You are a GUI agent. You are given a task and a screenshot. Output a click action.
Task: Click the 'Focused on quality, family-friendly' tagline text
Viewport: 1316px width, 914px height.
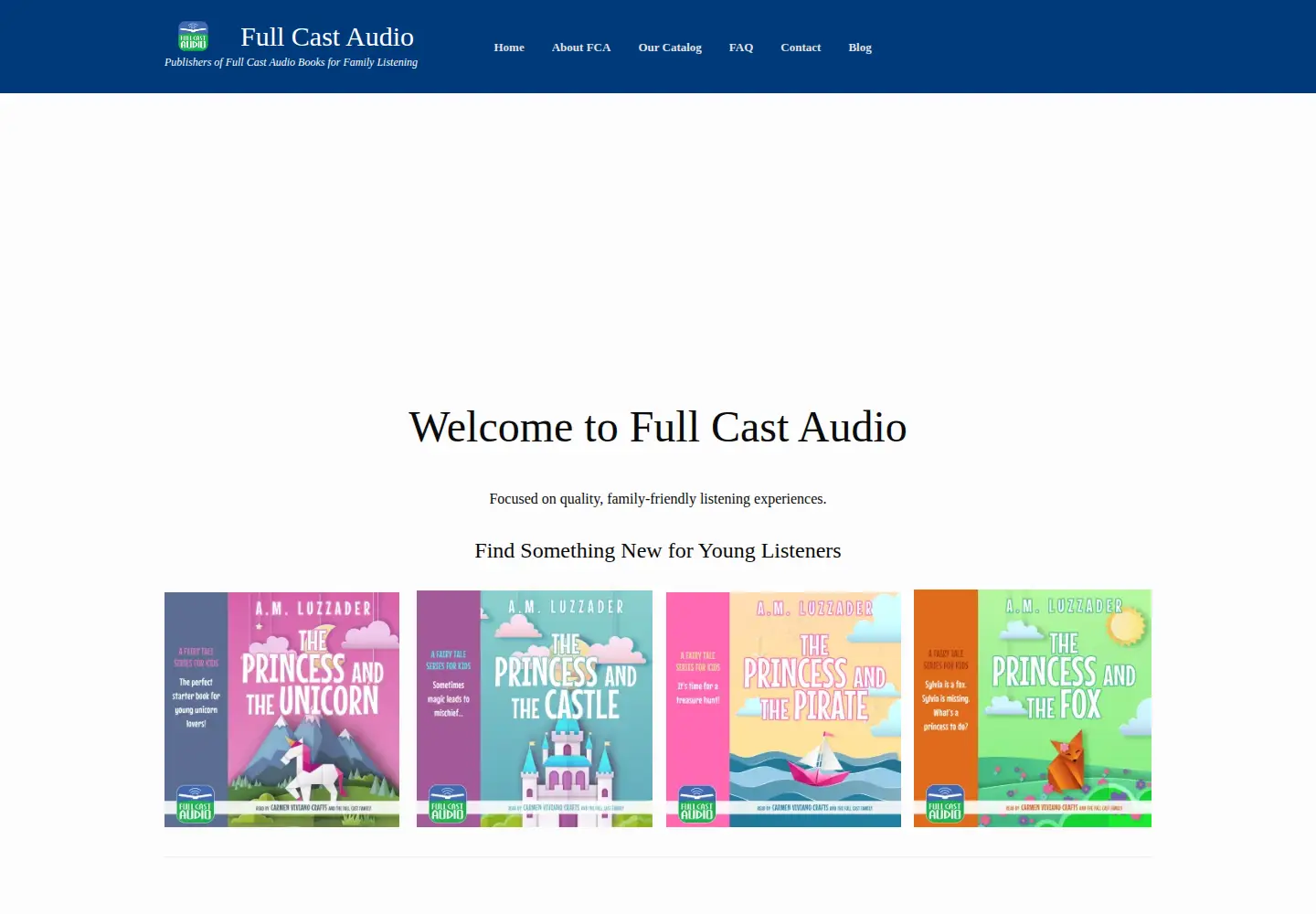click(x=658, y=499)
